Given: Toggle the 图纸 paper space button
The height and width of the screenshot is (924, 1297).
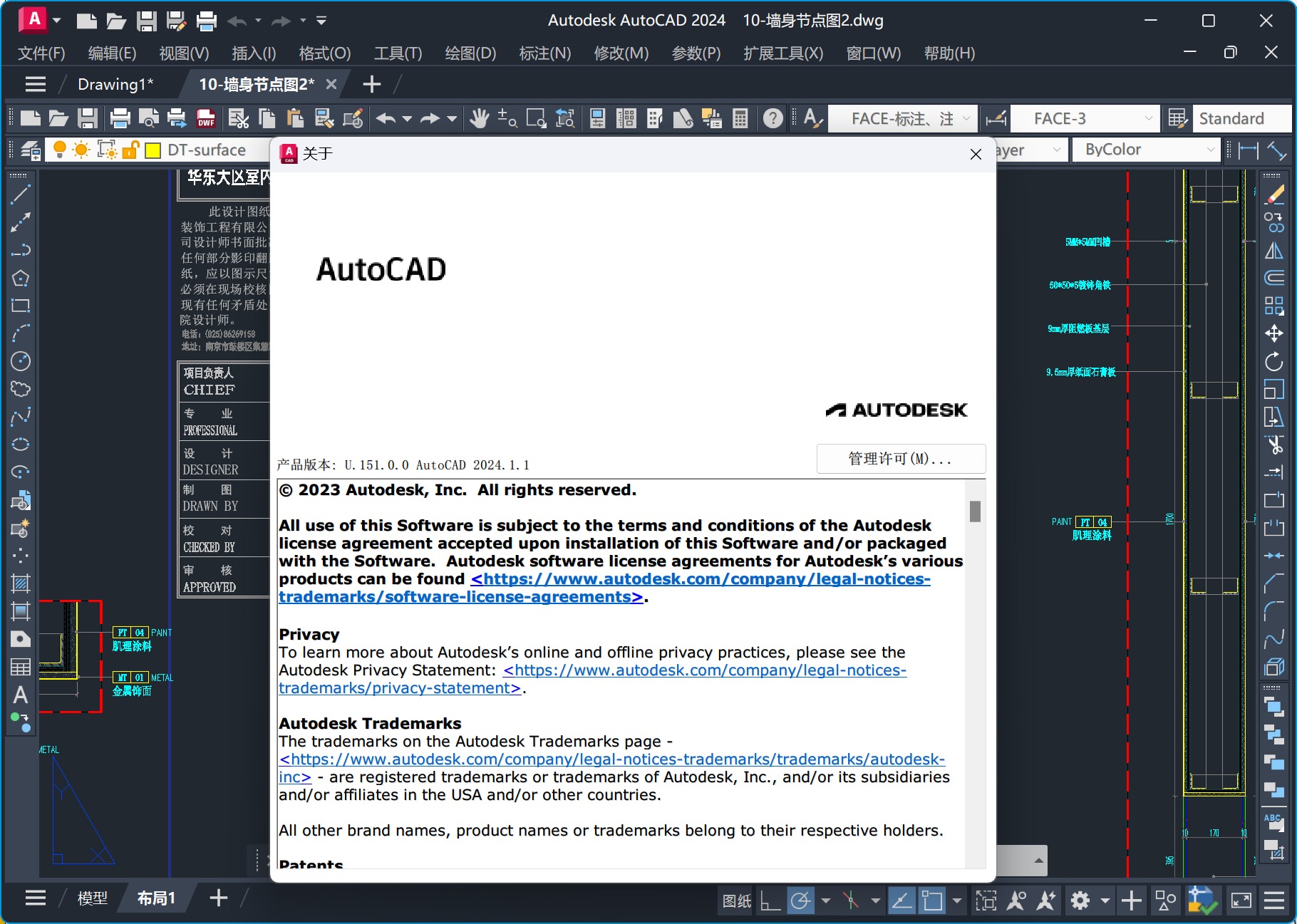Looking at the screenshot, I should point(737,900).
